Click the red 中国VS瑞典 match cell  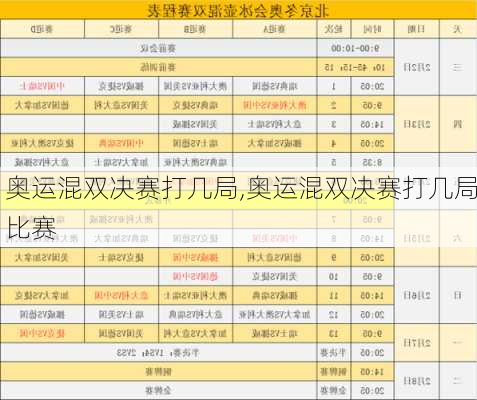(x=121, y=143)
